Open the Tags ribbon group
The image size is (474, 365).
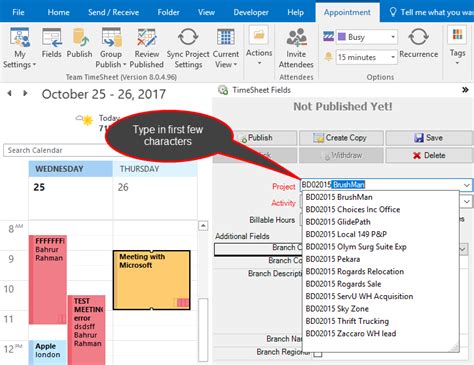click(457, 45)
